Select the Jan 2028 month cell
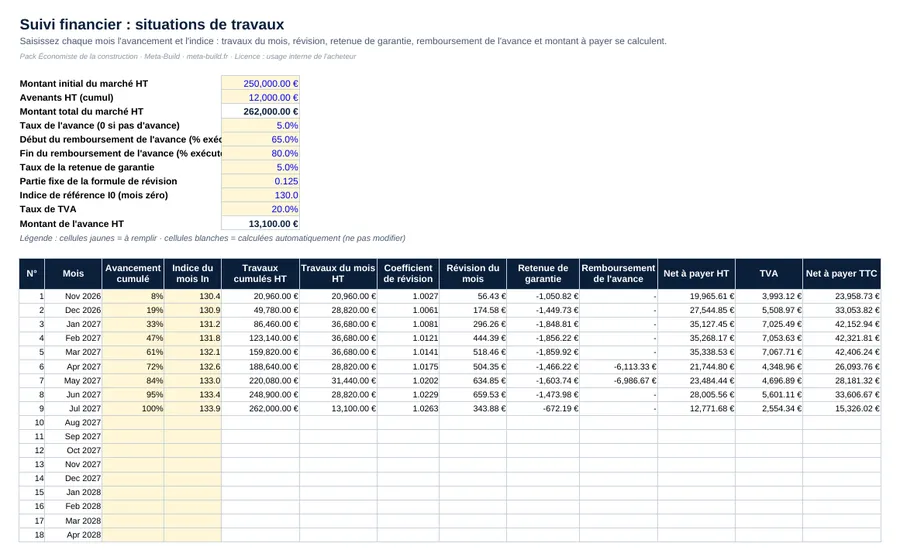The image size is (900, 557). pyautogui.click(x=73, y=492)
